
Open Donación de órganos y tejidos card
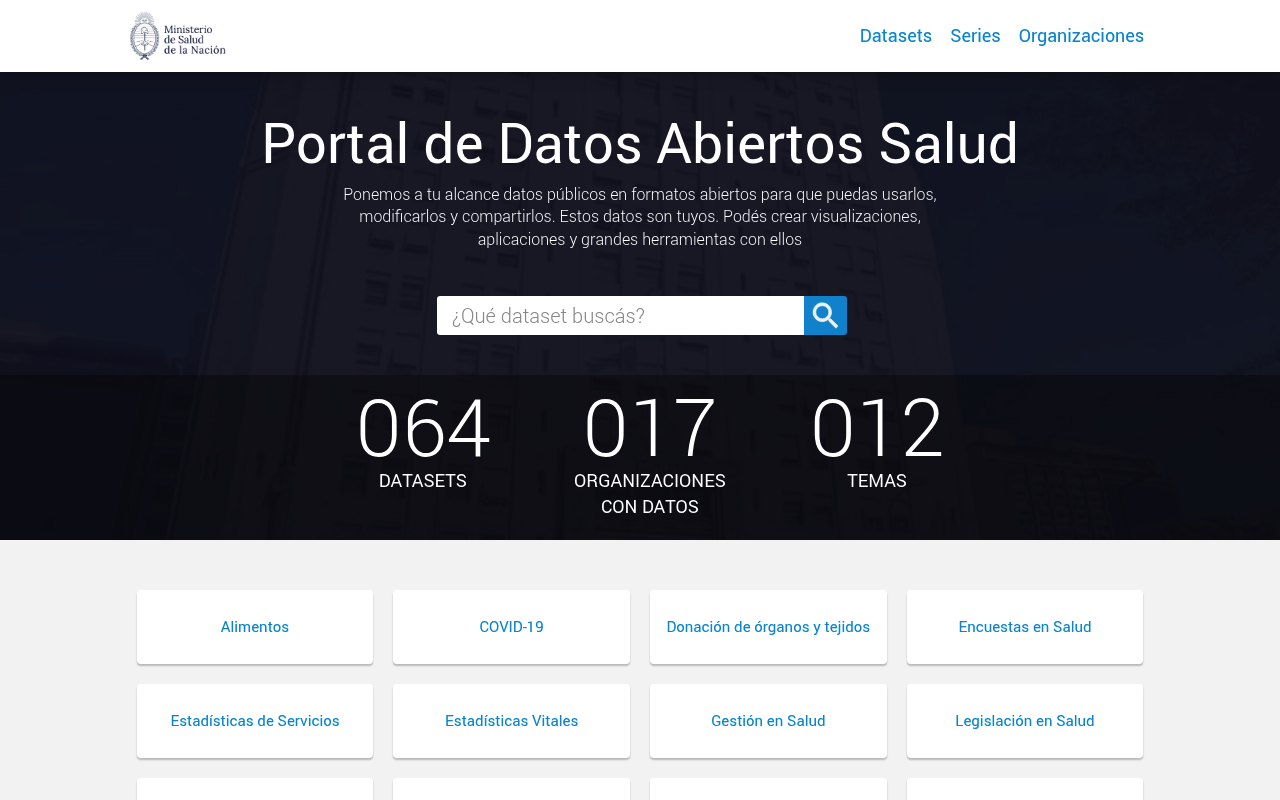pos(768,627)
